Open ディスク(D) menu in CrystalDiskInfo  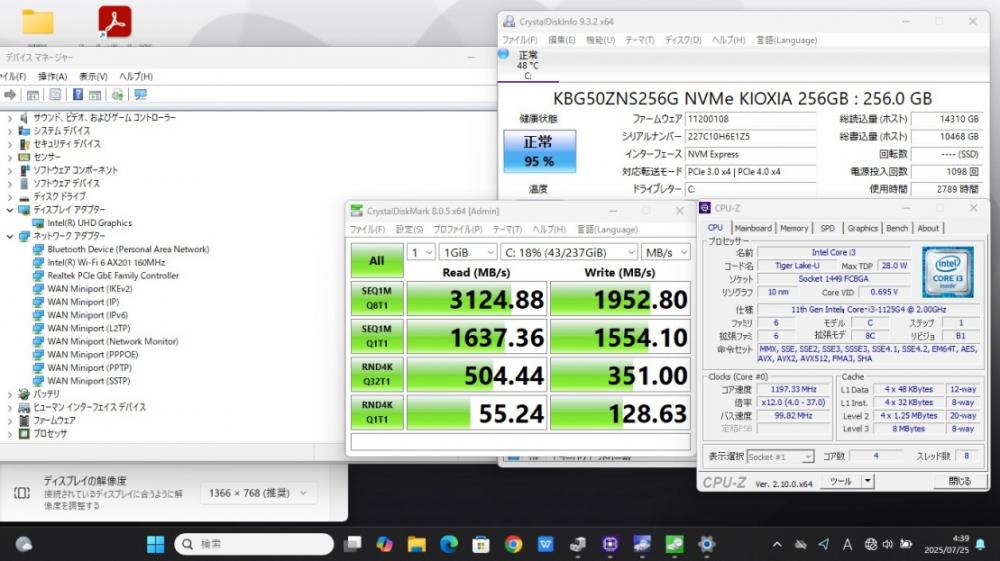point(682,40)
